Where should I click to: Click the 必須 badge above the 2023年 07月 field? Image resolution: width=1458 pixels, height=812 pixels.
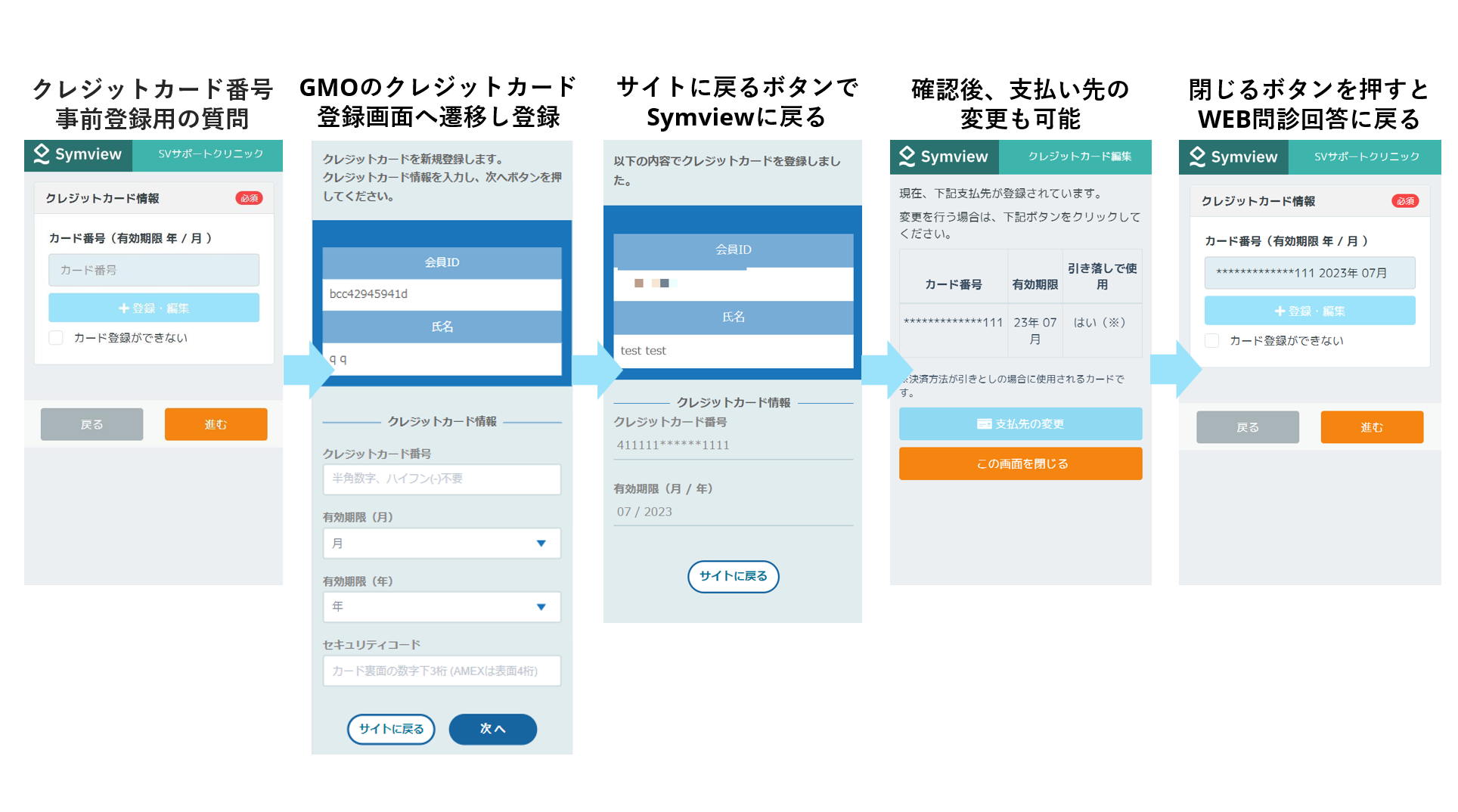pos(1405,201)
